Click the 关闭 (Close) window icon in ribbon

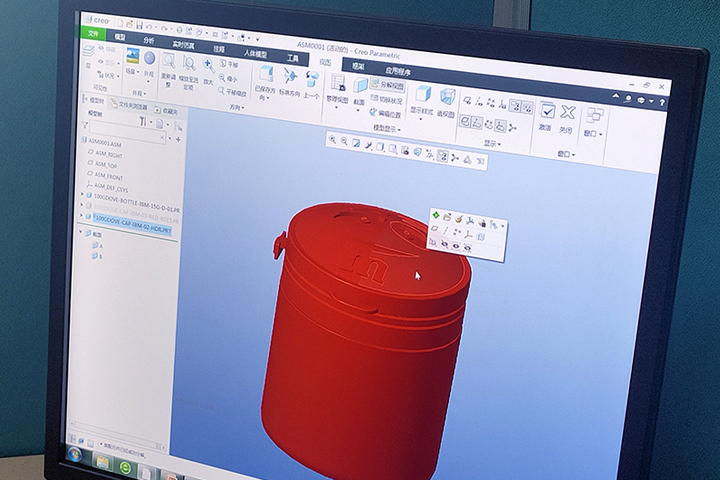point(568,113)
